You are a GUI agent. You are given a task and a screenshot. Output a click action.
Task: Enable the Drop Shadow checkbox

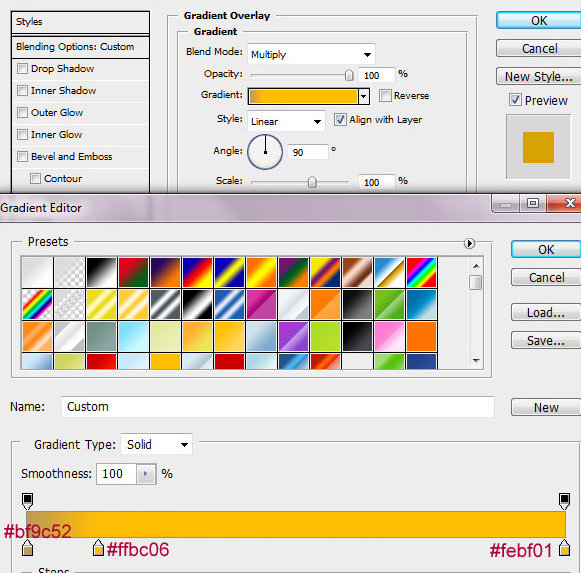pos(23,69)
